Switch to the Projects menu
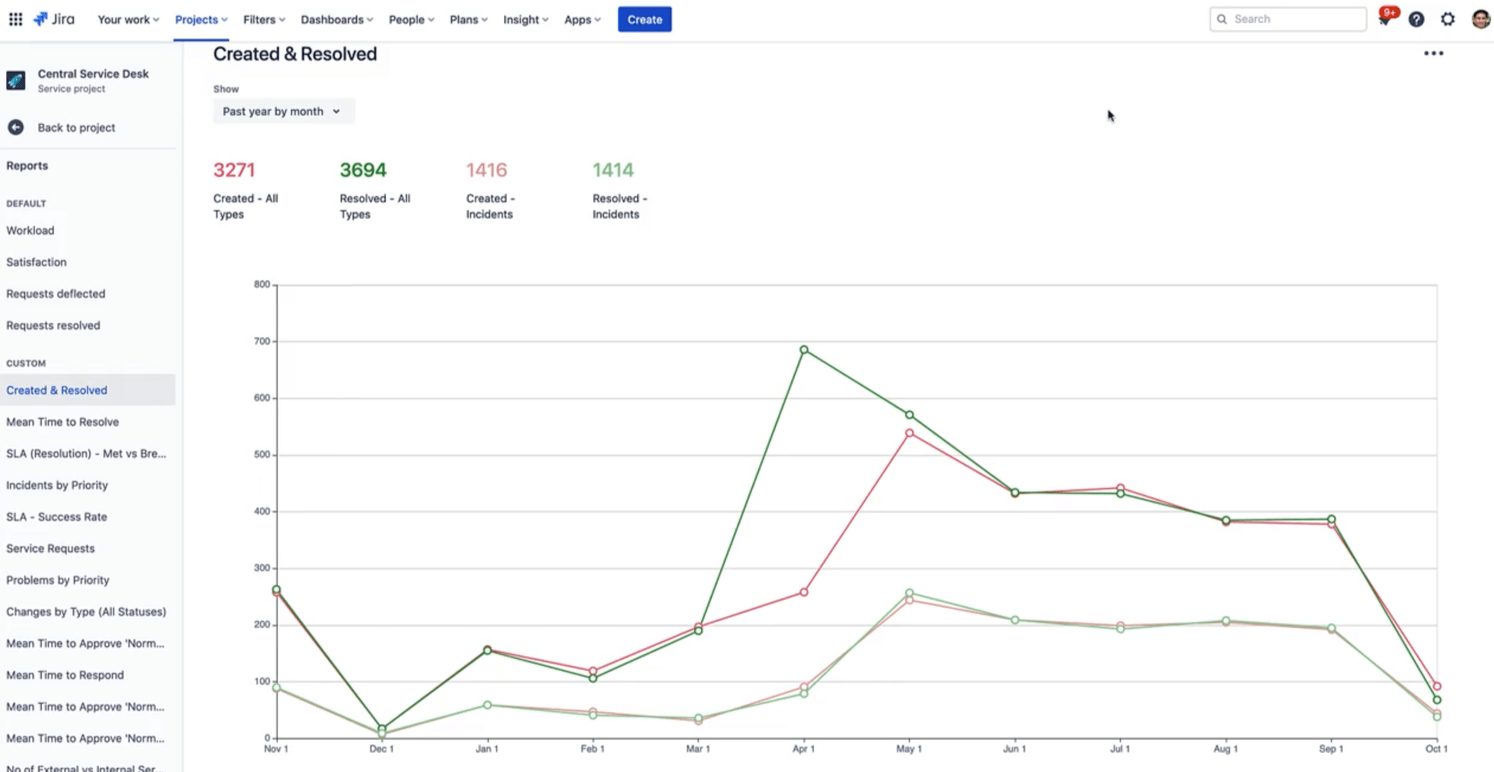 click(199, 18)
